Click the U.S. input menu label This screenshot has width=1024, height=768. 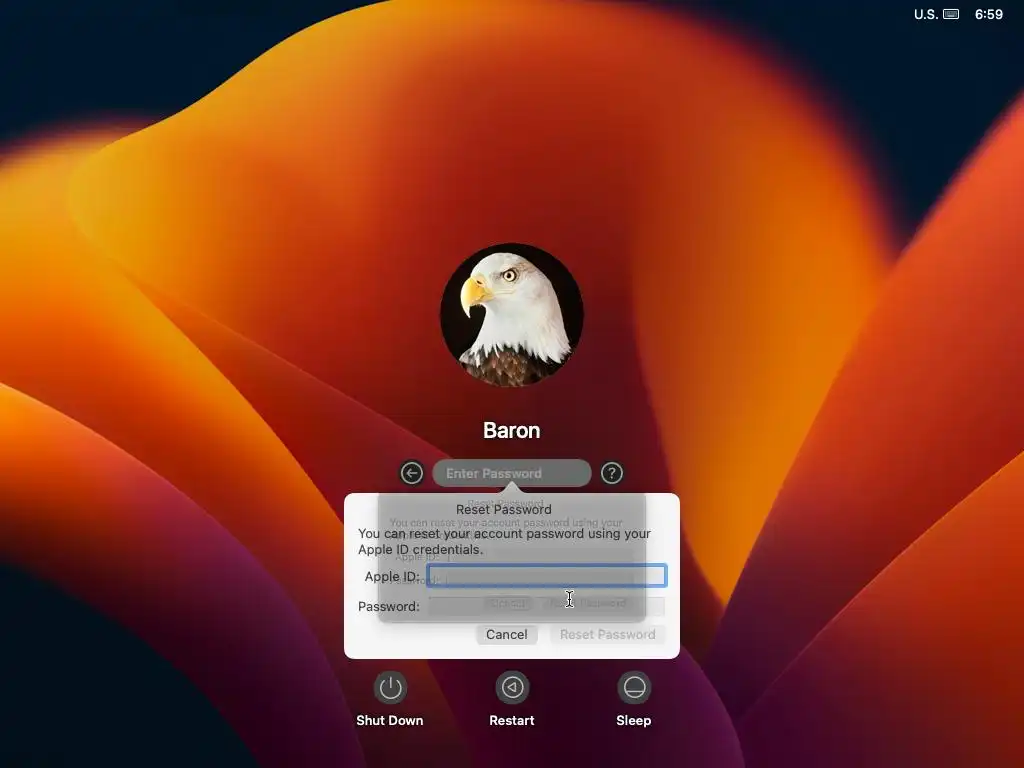click(x=926, y=14)
